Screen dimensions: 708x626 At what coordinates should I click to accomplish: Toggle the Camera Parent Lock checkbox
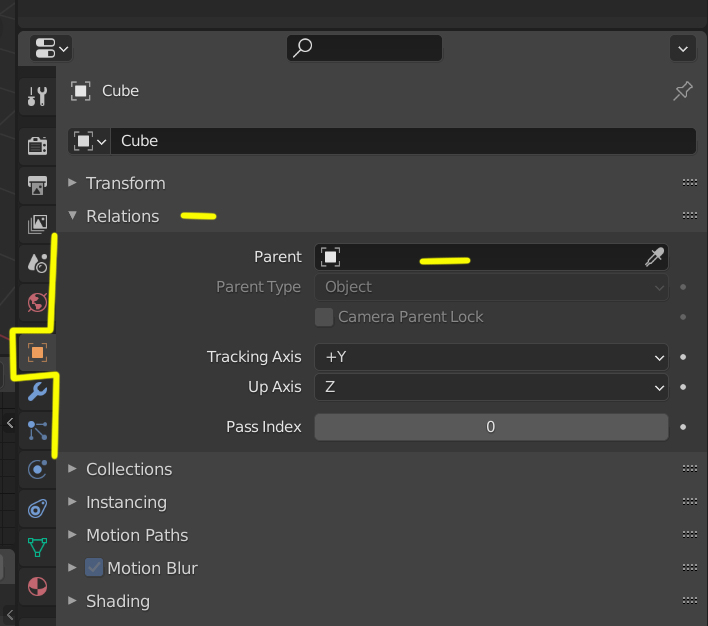(x=324, y=317)
